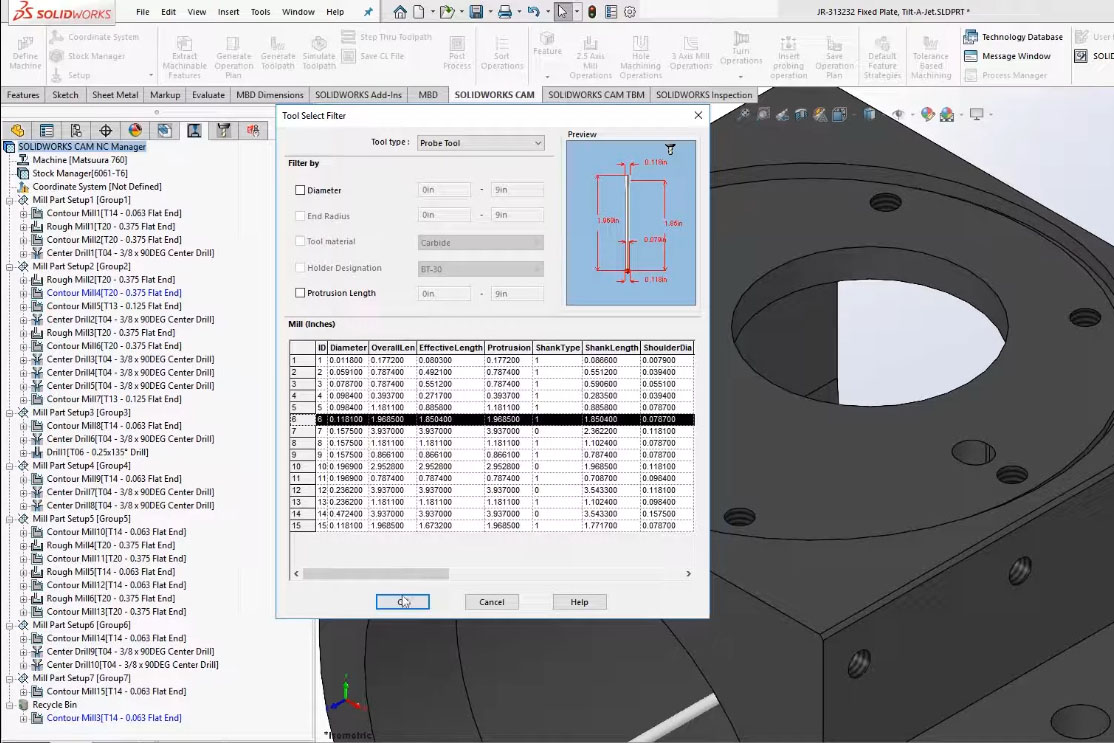Click the tool table horizontal scrollbar thumb
This screenshot has width=1114, height=743.
[x=376, y=573]
